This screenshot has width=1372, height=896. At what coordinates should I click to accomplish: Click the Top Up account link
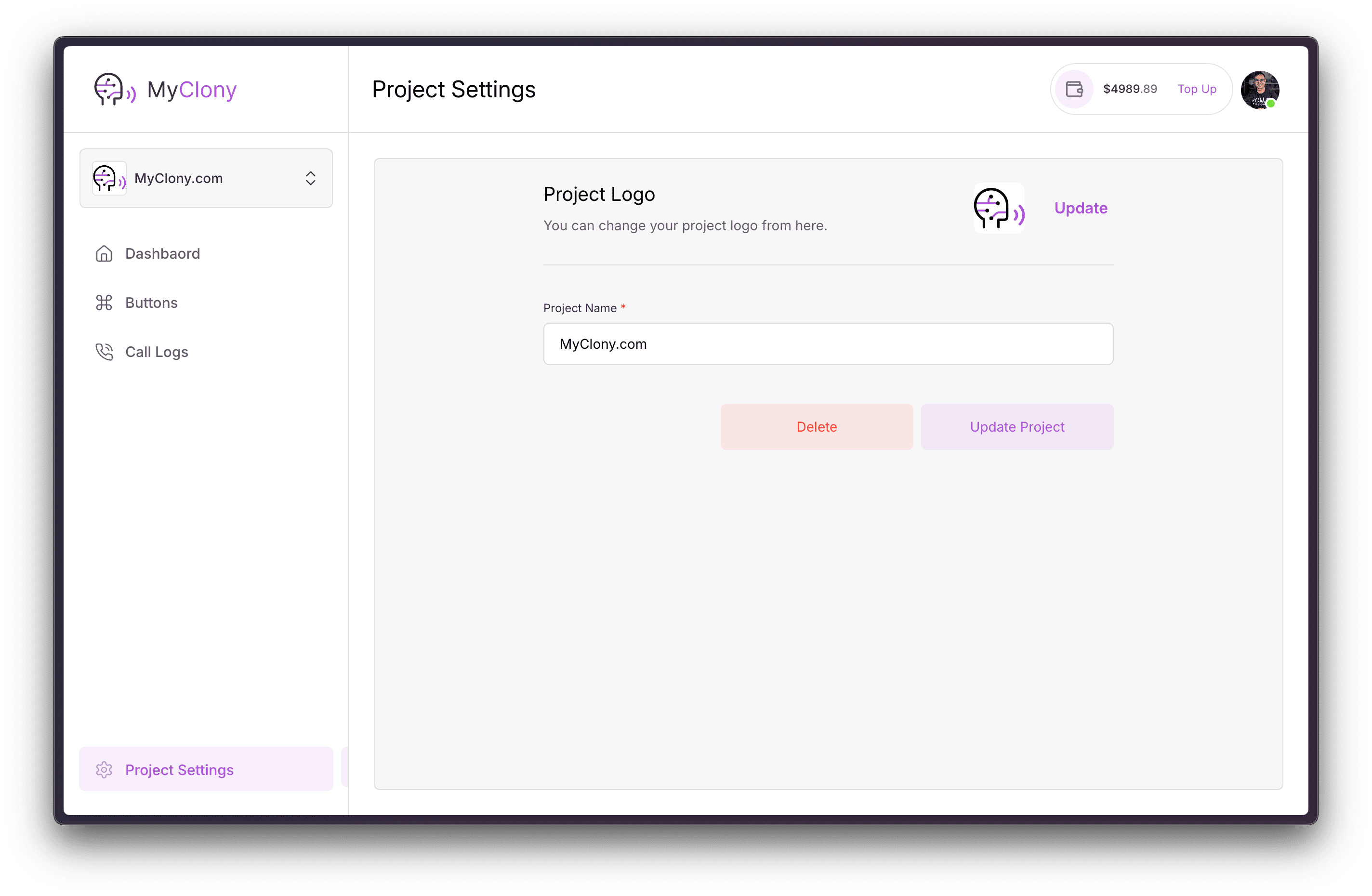[1197, 89]
